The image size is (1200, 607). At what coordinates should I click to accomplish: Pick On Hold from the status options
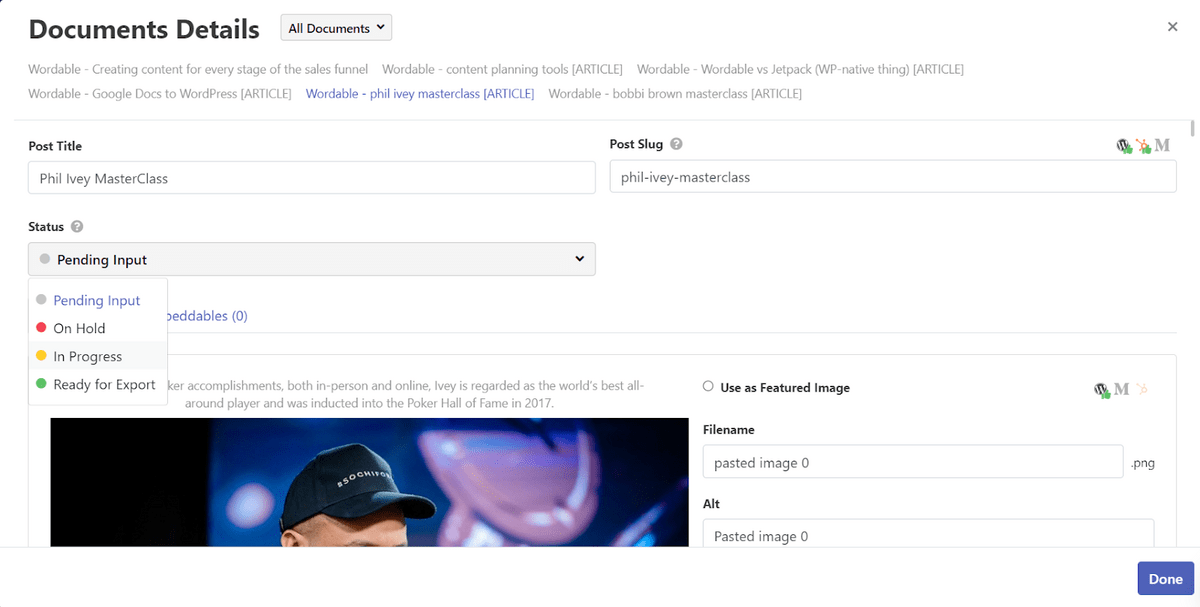tap(79, 327)
